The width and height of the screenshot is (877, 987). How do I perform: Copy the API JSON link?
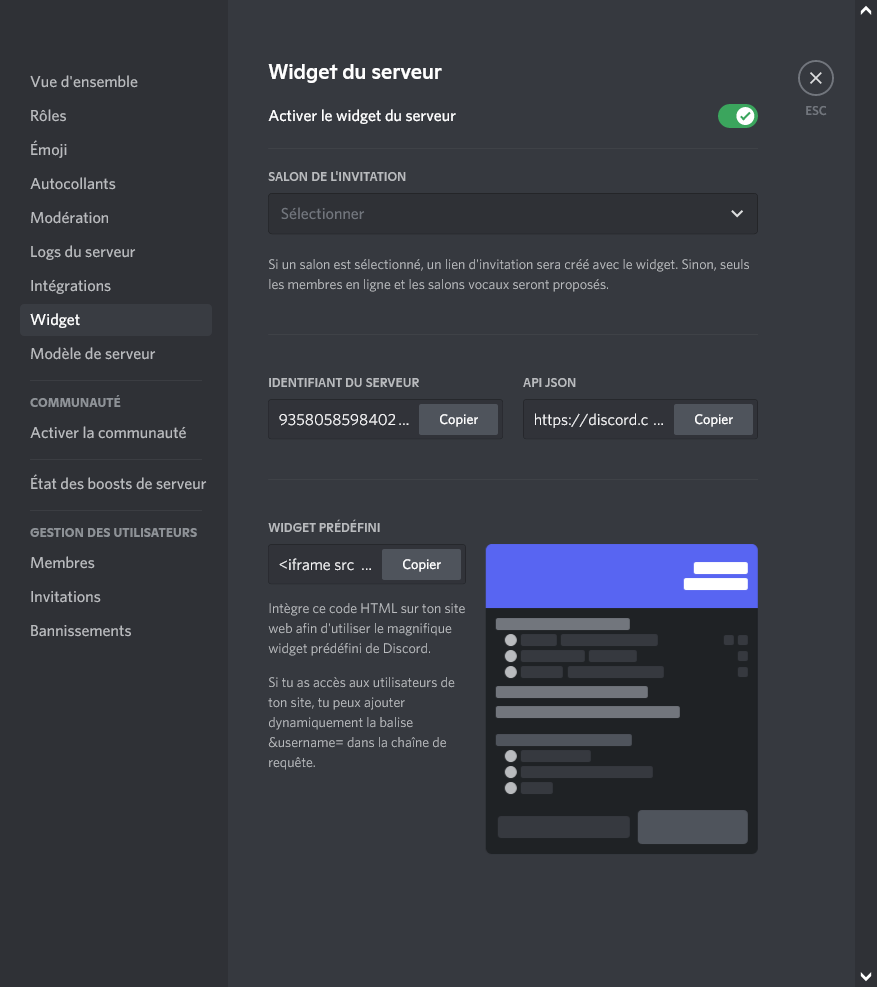click(x=713, y=420)
